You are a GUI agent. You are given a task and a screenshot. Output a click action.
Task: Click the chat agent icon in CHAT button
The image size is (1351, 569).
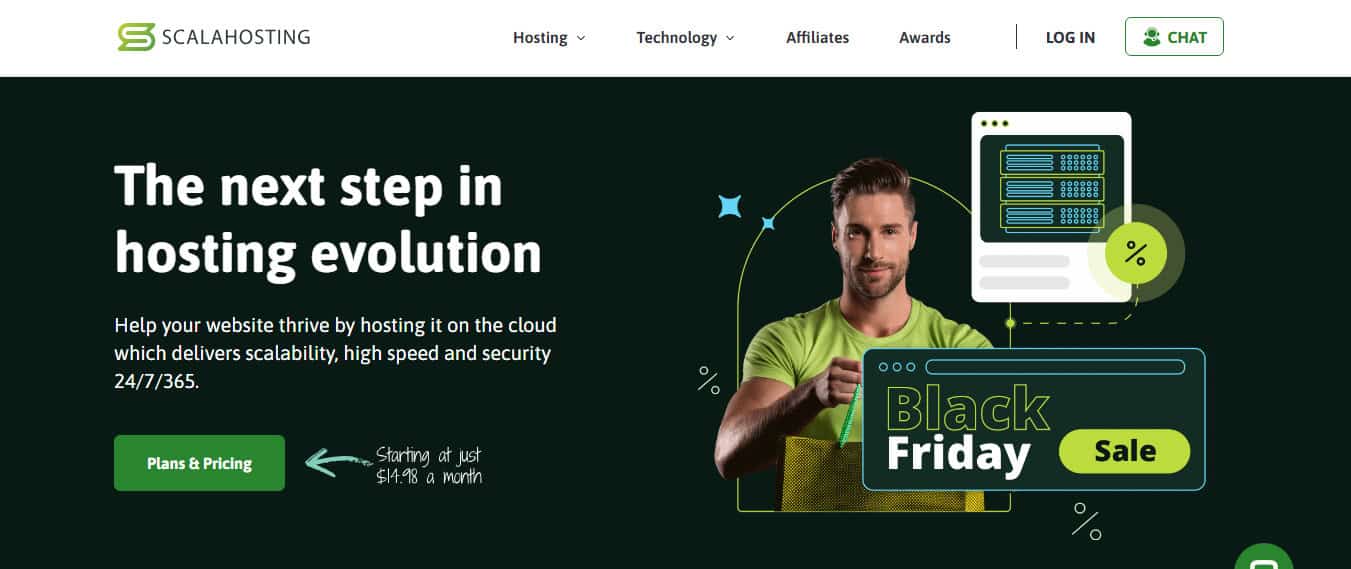click(1152, 37)
